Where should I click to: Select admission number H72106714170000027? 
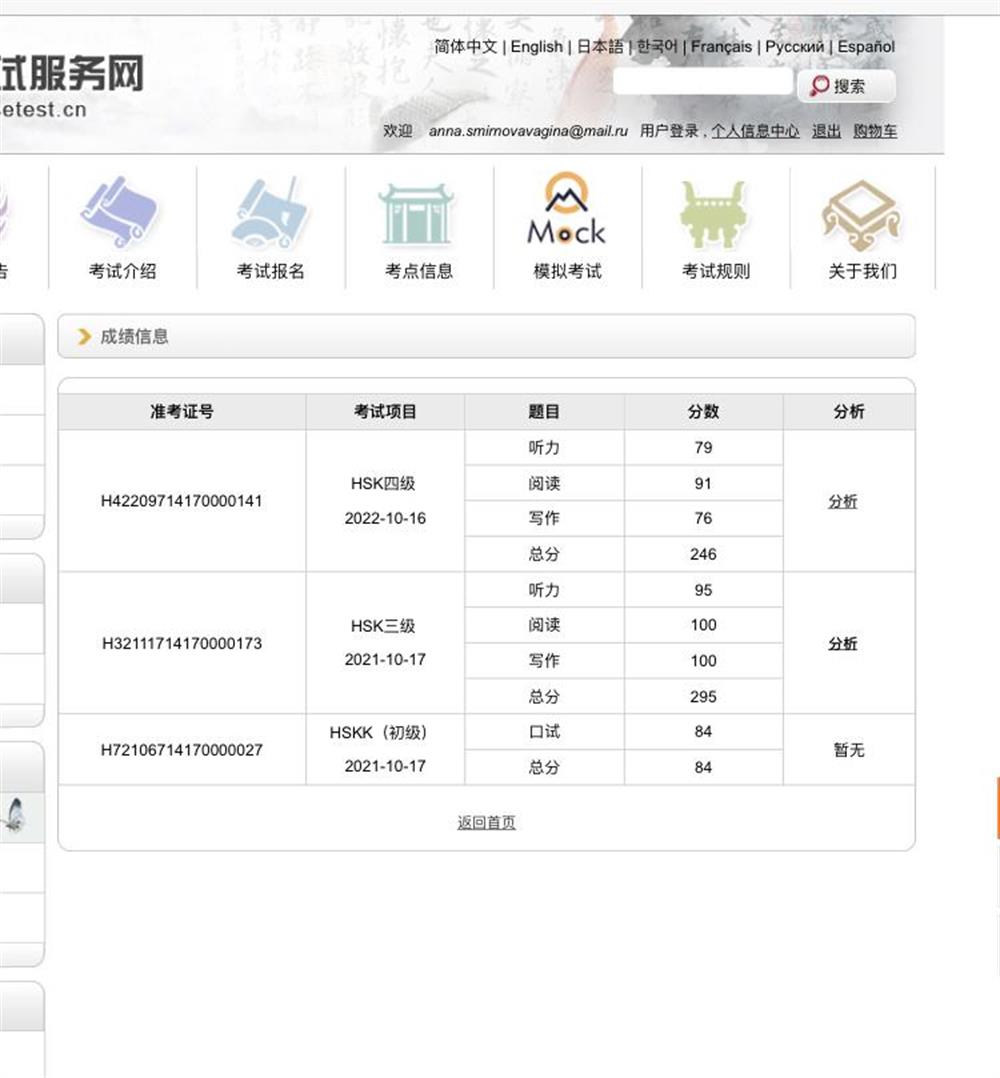coord(181,750)
